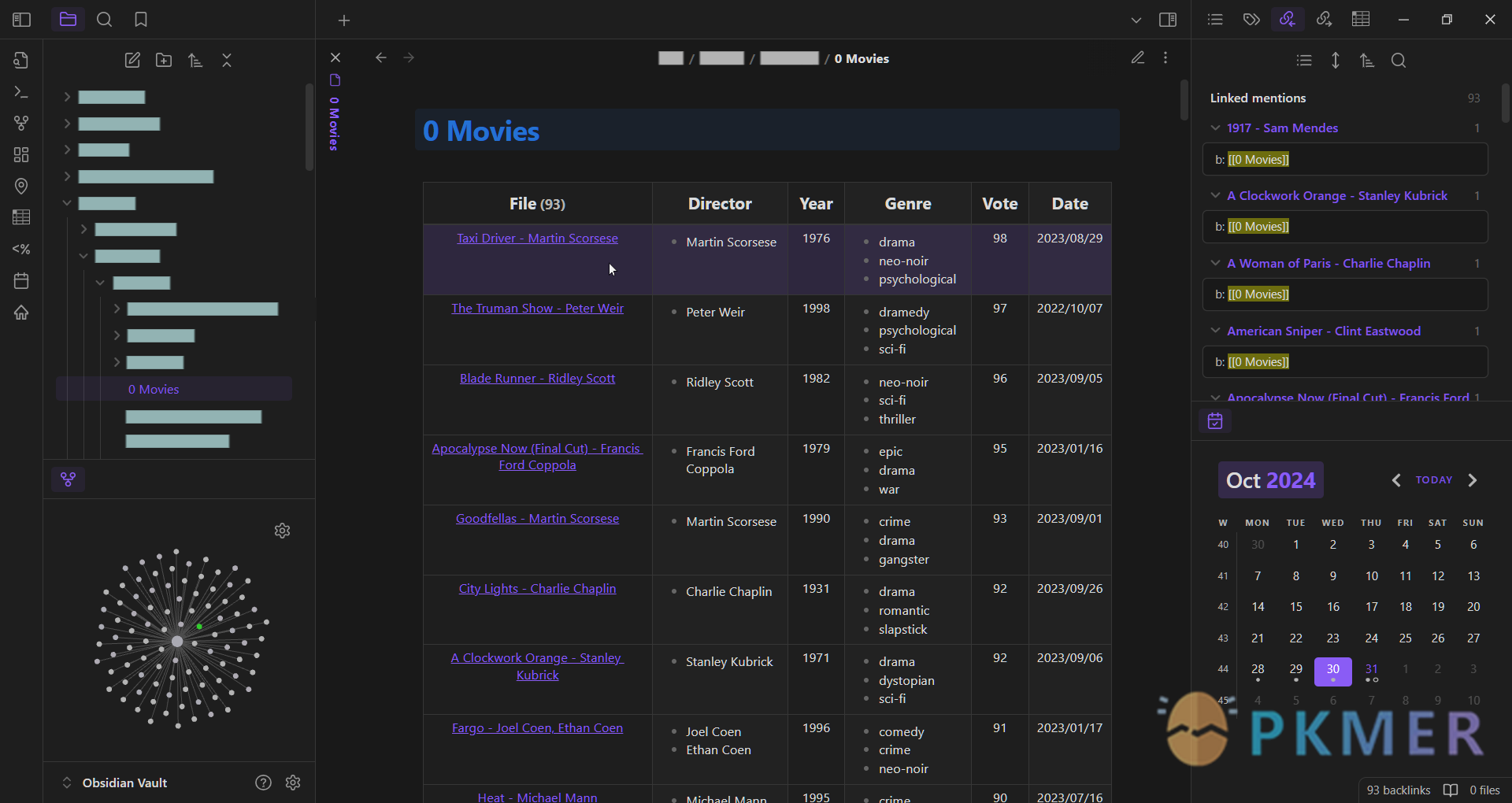
Task: Open backlinks tab in right sidebar
Action: (1288, 20)
